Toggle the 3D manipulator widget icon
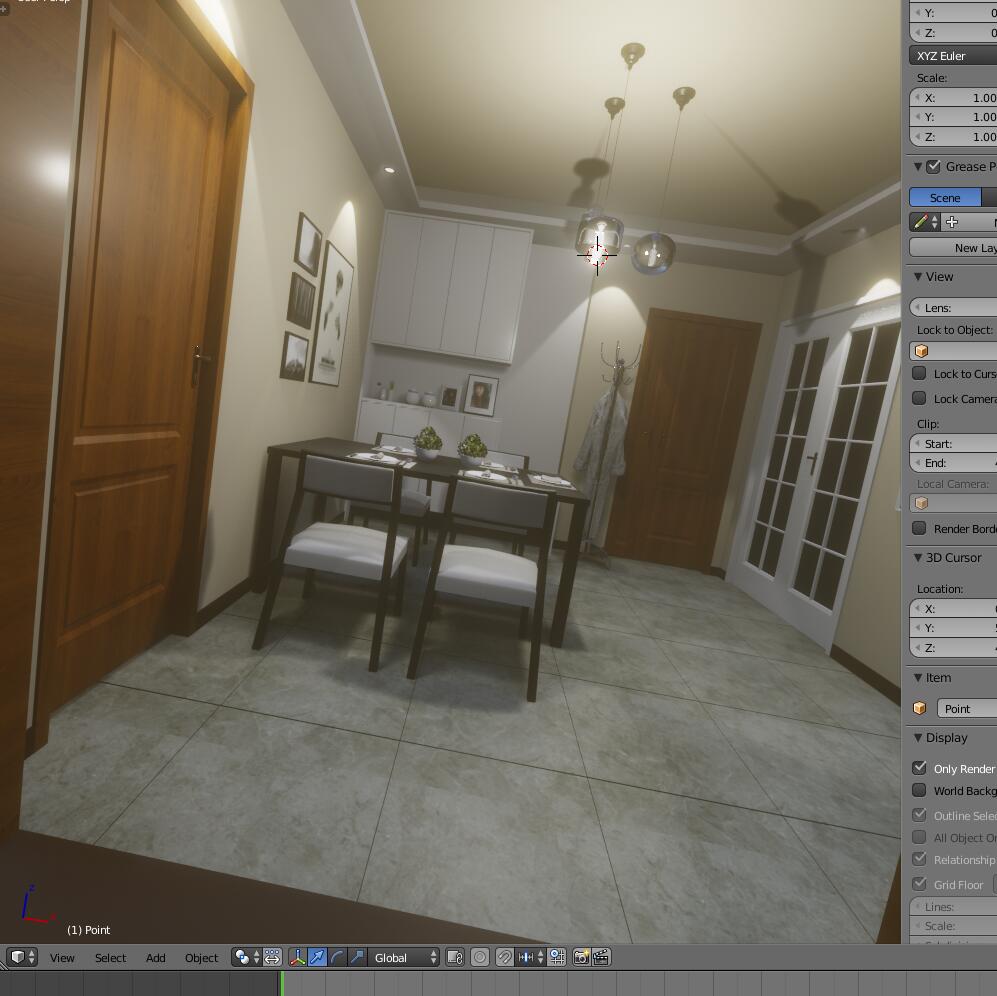997x996 pixels. tap(298, 957)
